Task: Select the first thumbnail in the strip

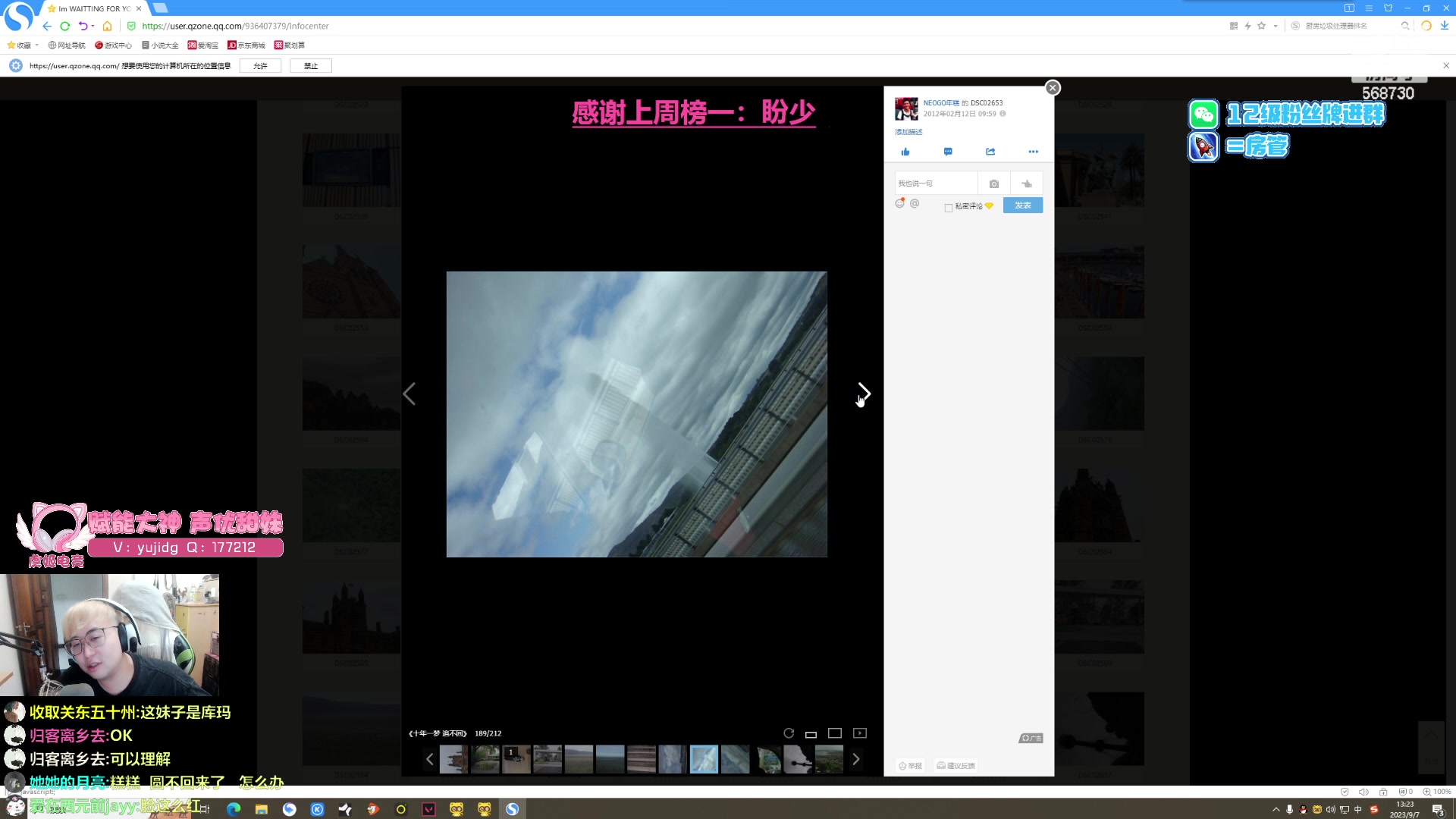Action: point(453,759)
